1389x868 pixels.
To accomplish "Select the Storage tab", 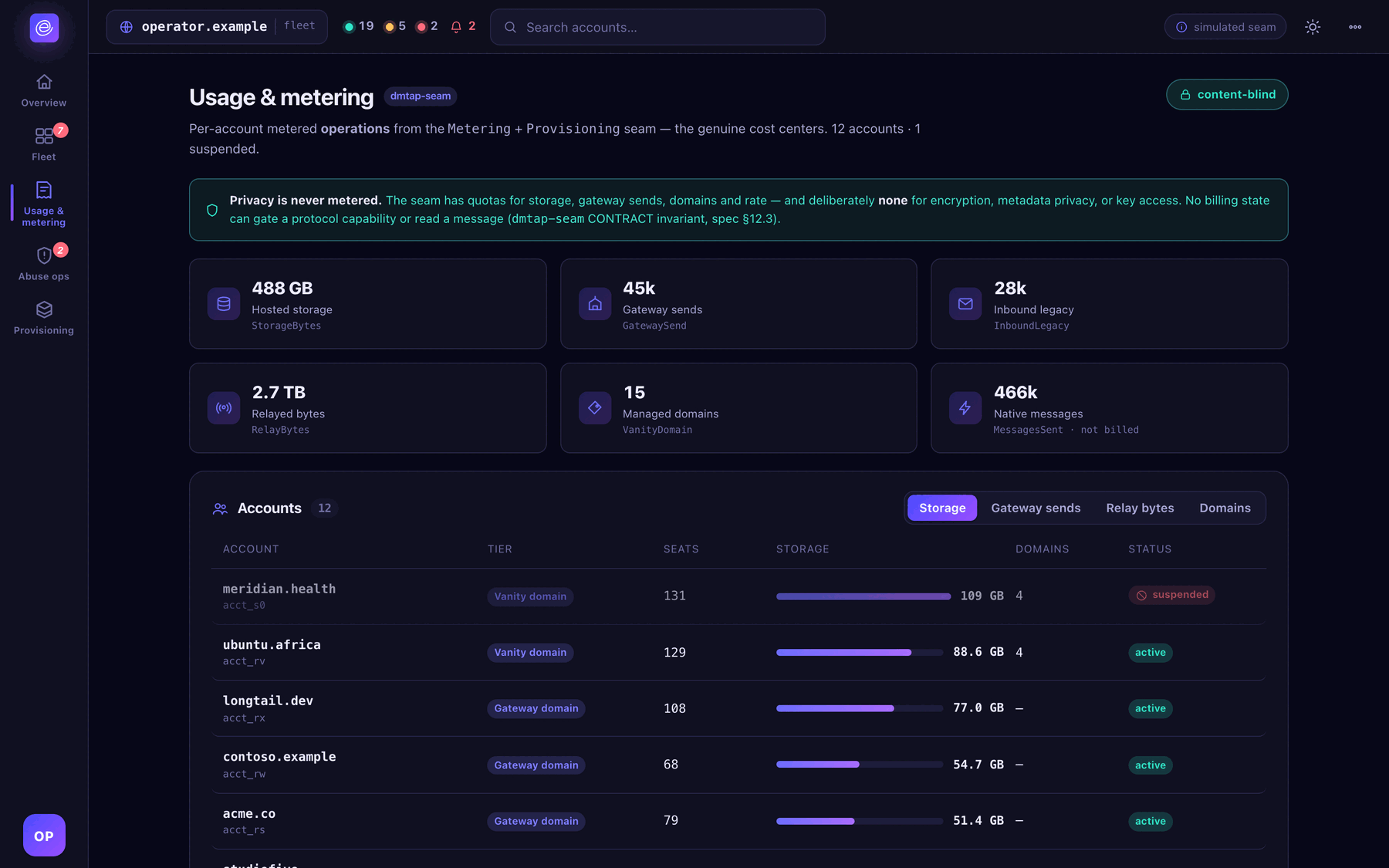I will 942,508.
